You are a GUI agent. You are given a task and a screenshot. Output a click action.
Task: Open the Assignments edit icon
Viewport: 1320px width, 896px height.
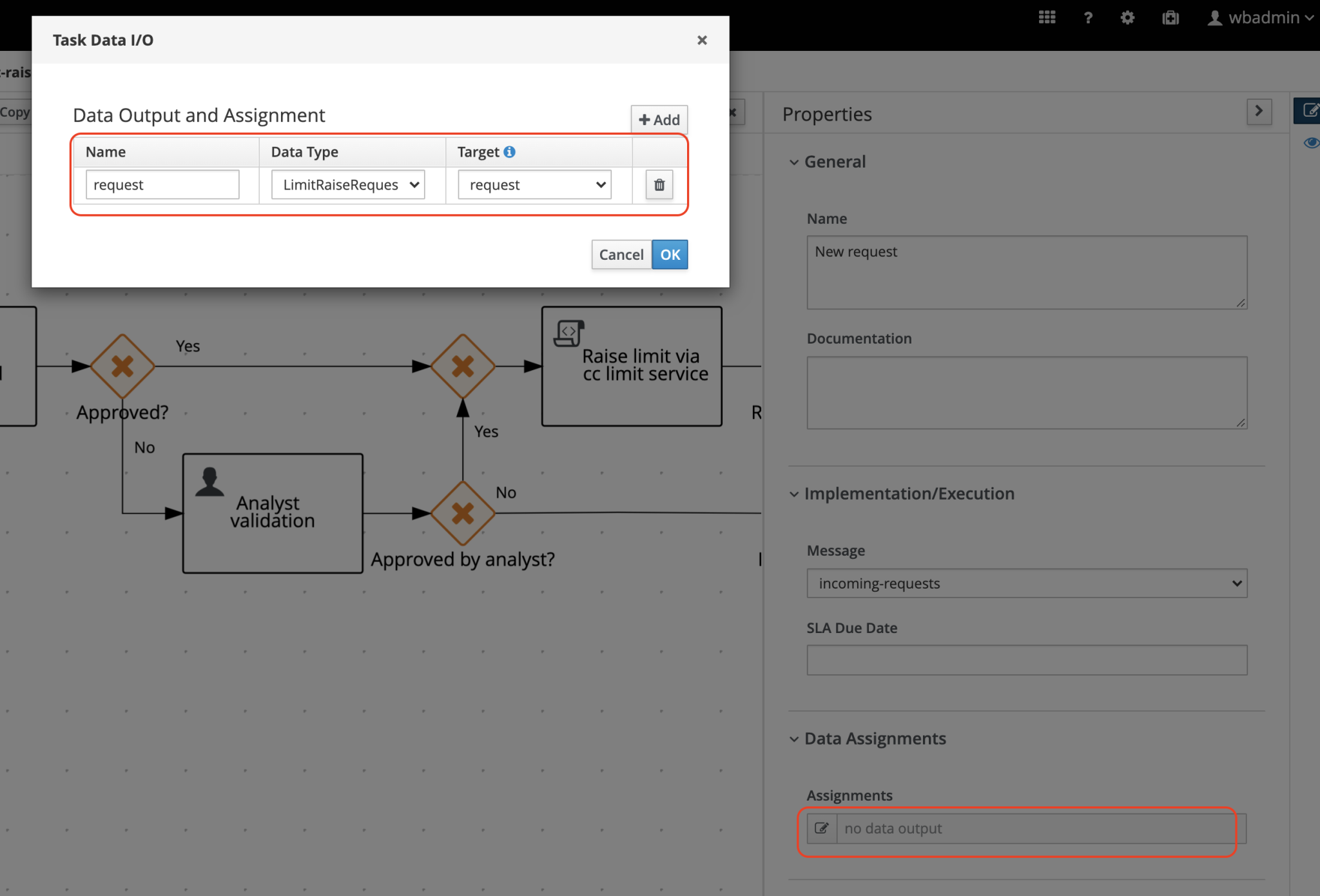822,828
